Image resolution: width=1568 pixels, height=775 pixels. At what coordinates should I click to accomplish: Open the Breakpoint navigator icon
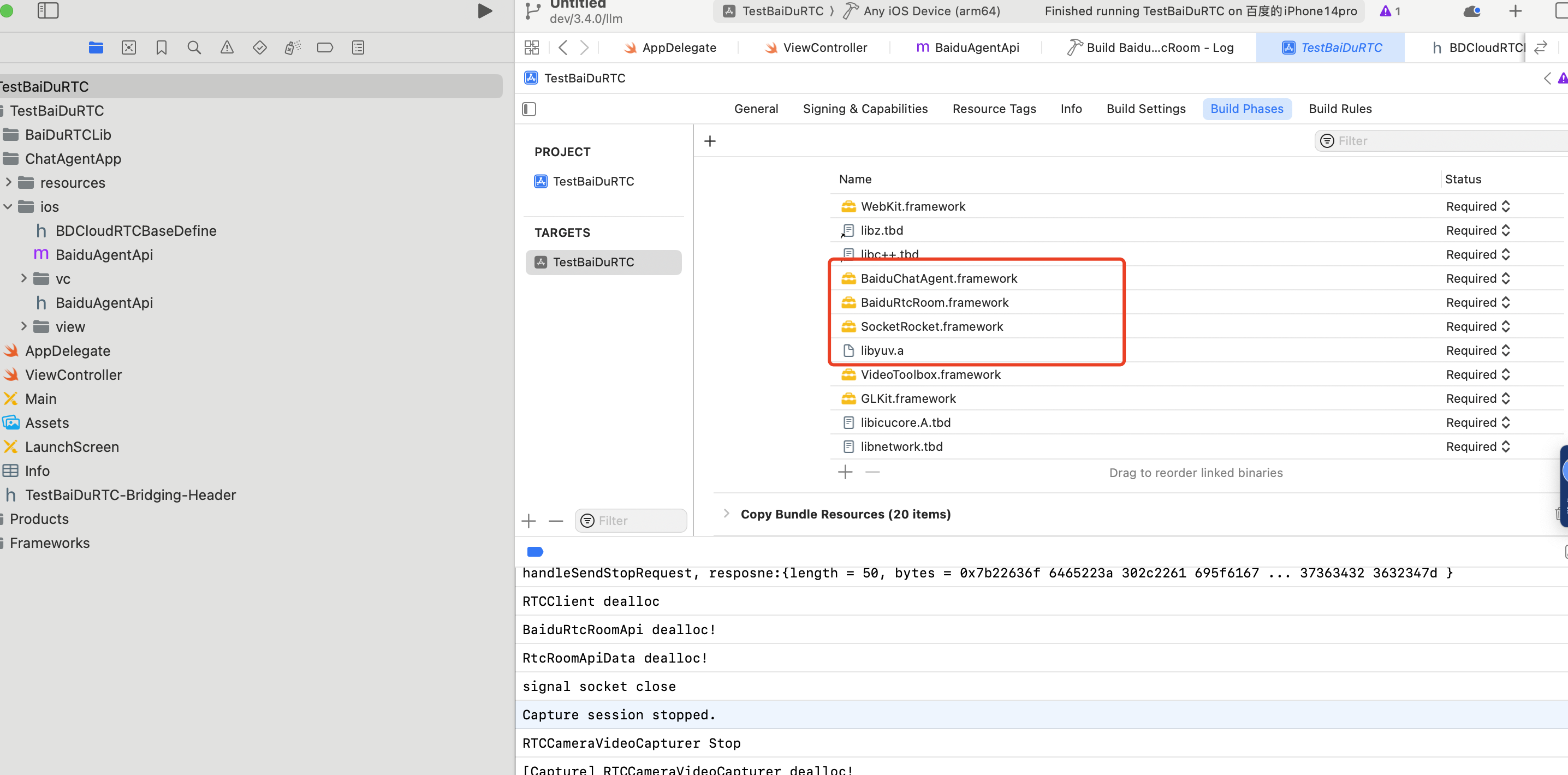point(325,47)
